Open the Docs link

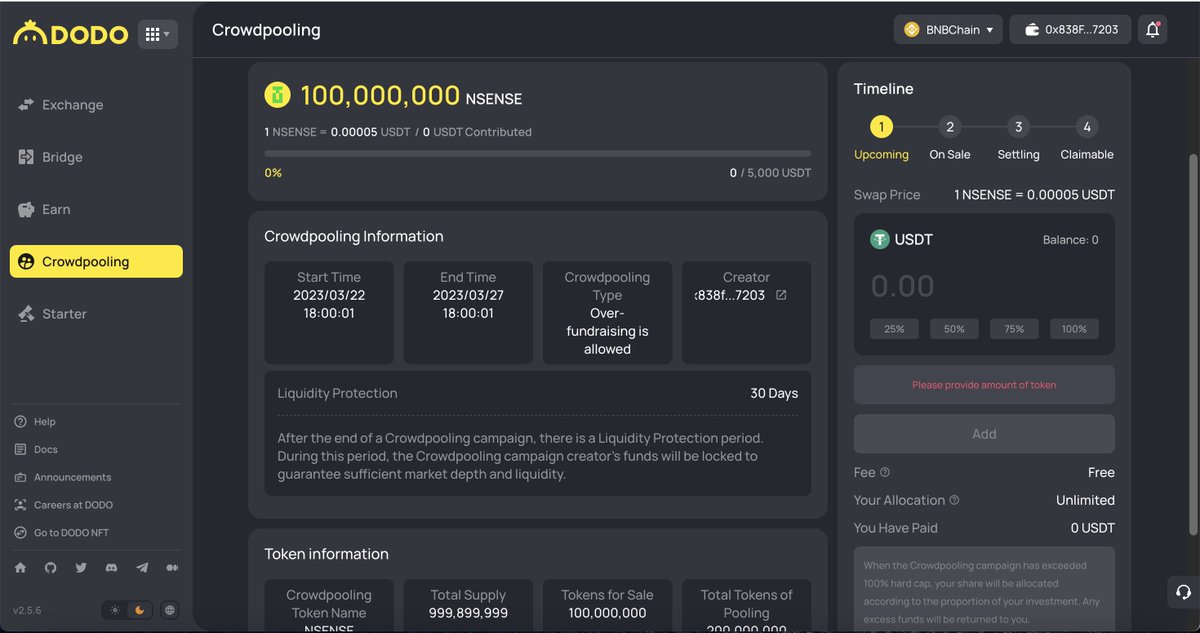click(46, 450)
